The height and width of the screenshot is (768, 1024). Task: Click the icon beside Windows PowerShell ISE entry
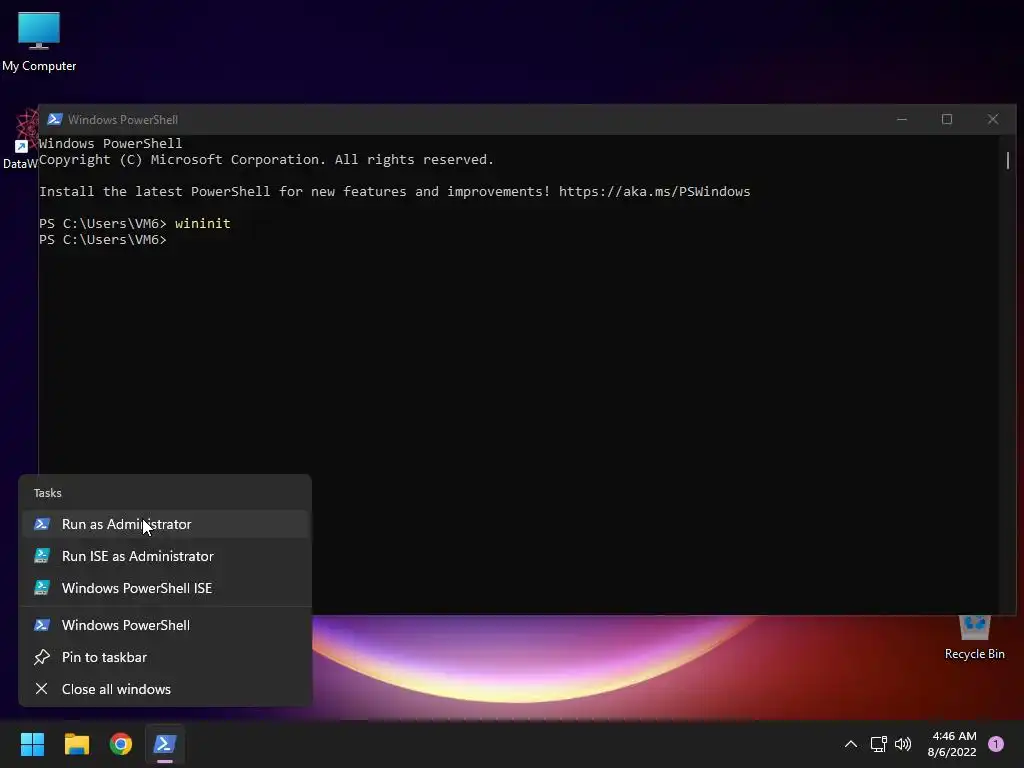pos(42,588)
